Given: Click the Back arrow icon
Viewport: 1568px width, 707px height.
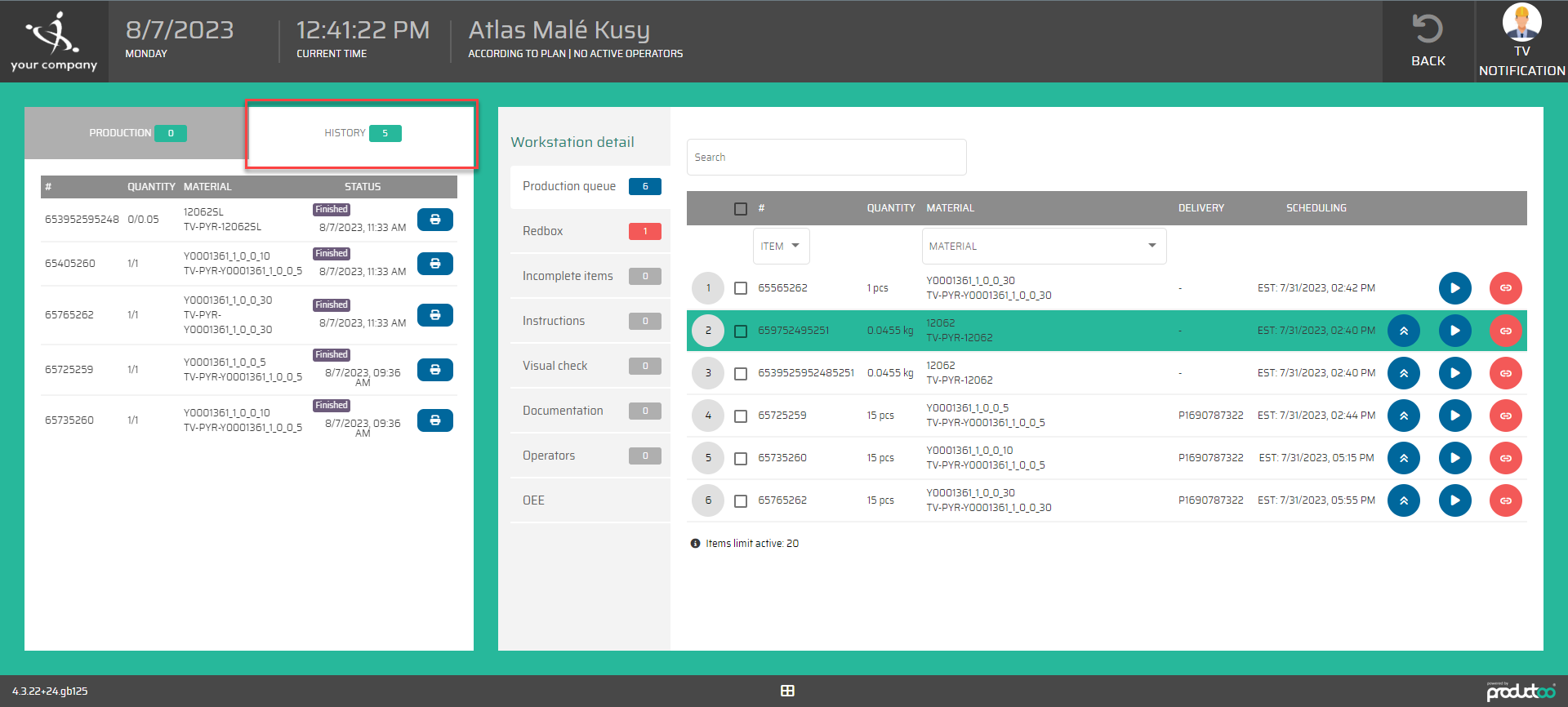Looking at the screenshot, I should (1428, 30).
